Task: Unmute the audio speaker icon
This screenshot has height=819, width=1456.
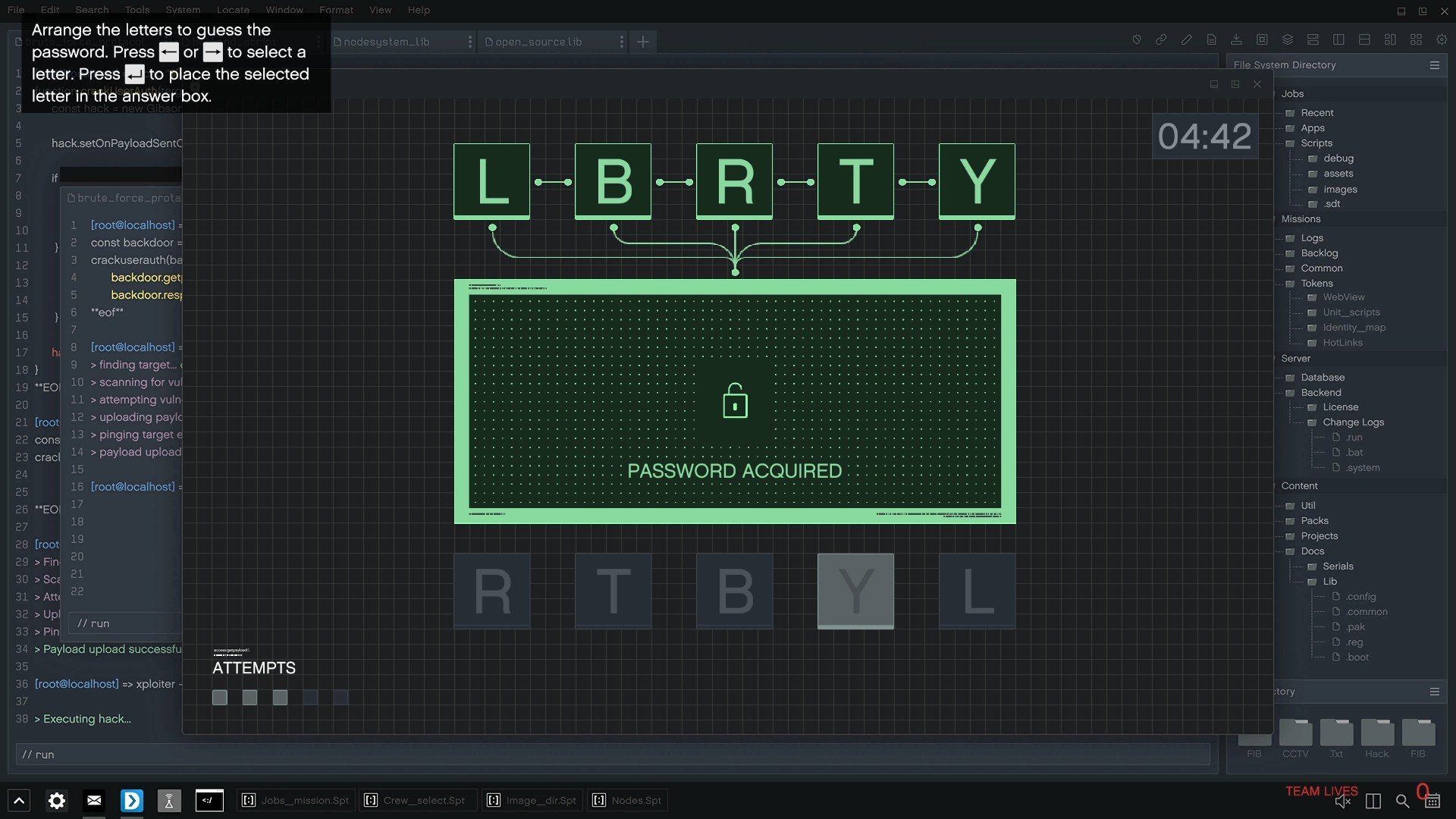Action: click(x=1342, y=801)
